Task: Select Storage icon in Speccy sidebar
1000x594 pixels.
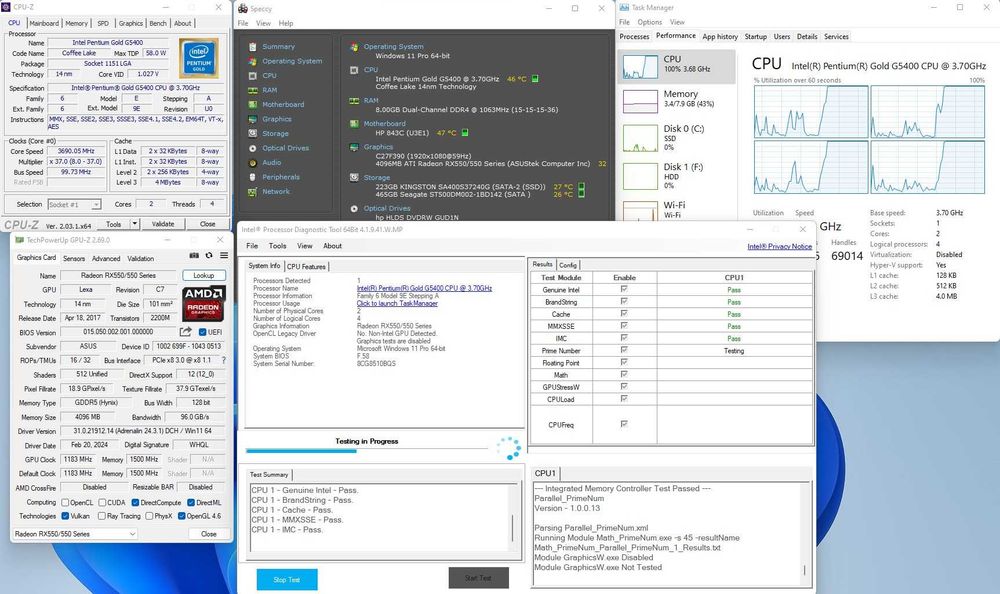Action: (253, 133)
